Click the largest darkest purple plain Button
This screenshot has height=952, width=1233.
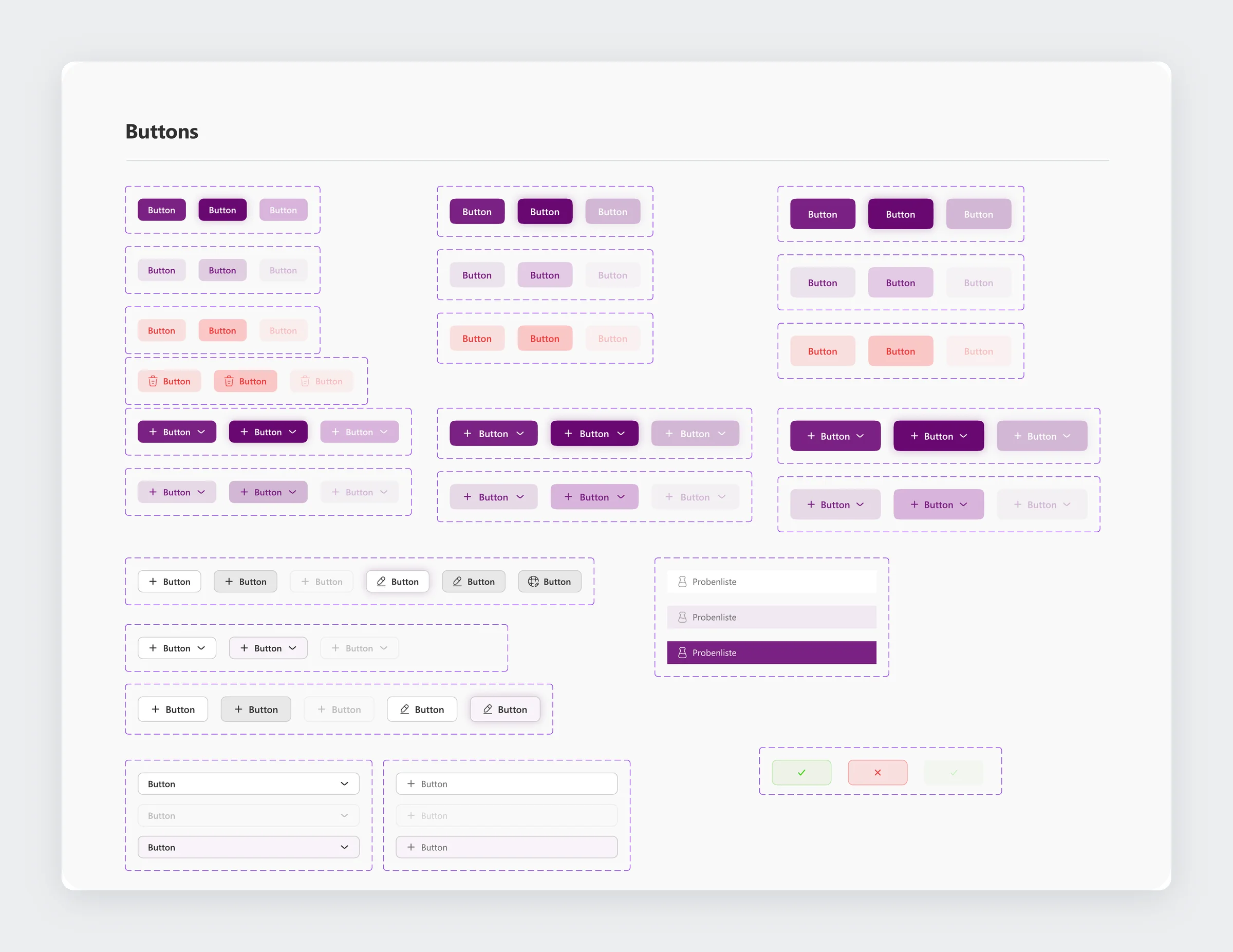[x=901, y=214]
